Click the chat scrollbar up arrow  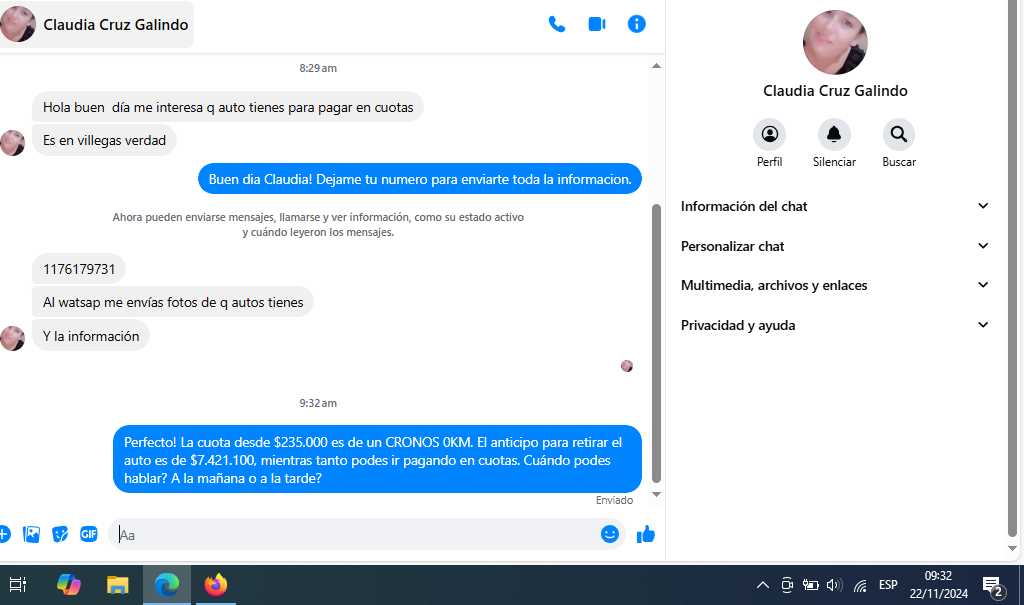(656, 66)
